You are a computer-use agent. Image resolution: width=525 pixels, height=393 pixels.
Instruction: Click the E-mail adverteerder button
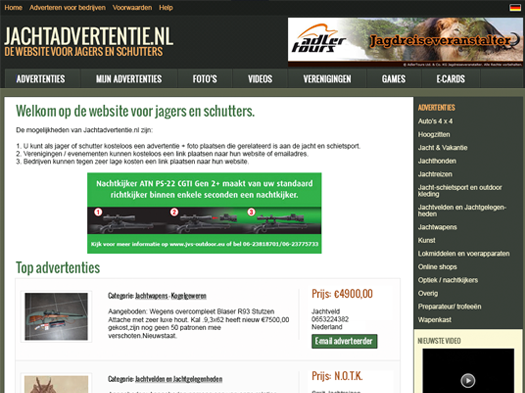(x=344, y=341)
